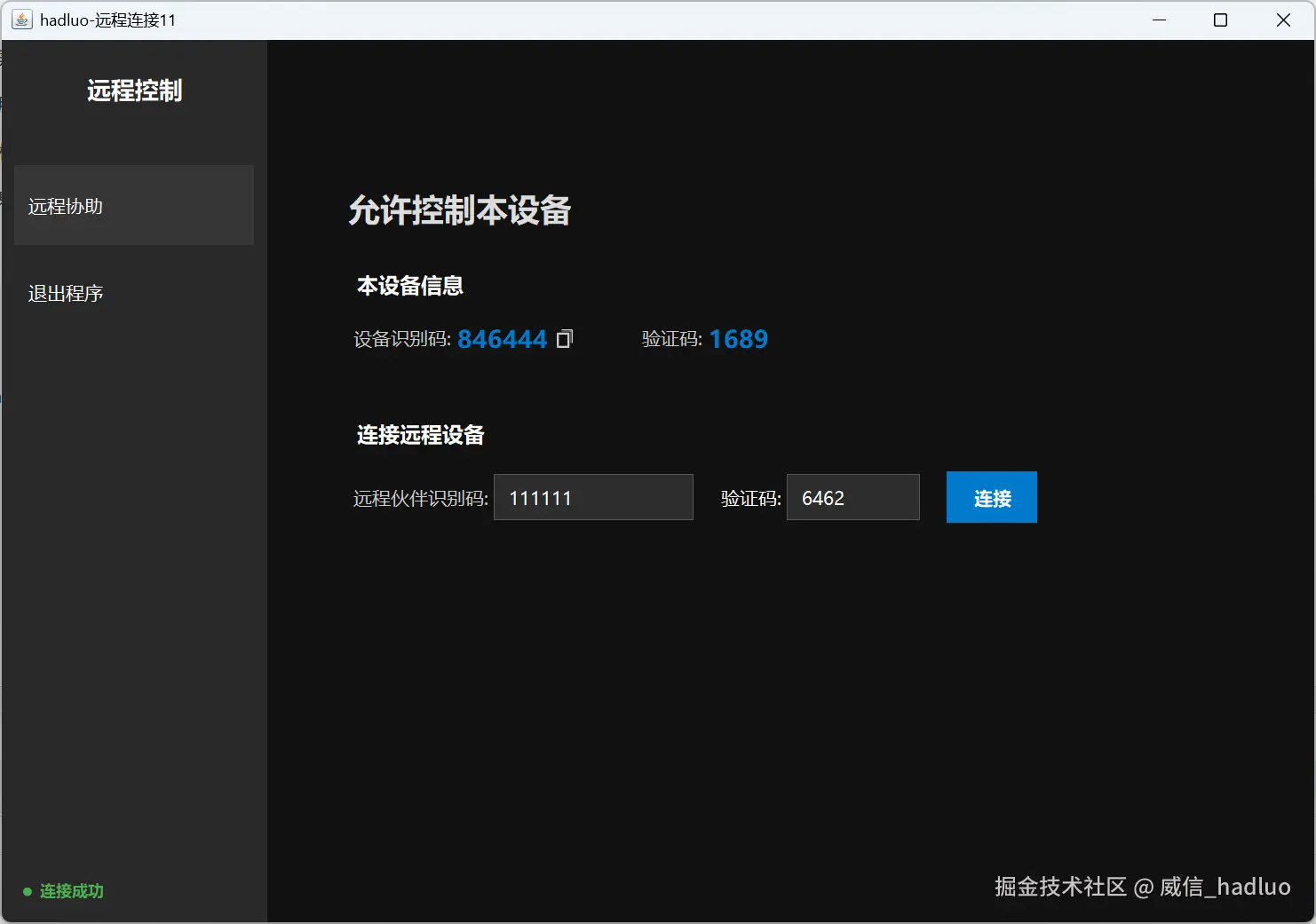This screenshot has width=1316, height=924.
Task: Minimize the hadluo window
Action: click(x=1159, y=20)
